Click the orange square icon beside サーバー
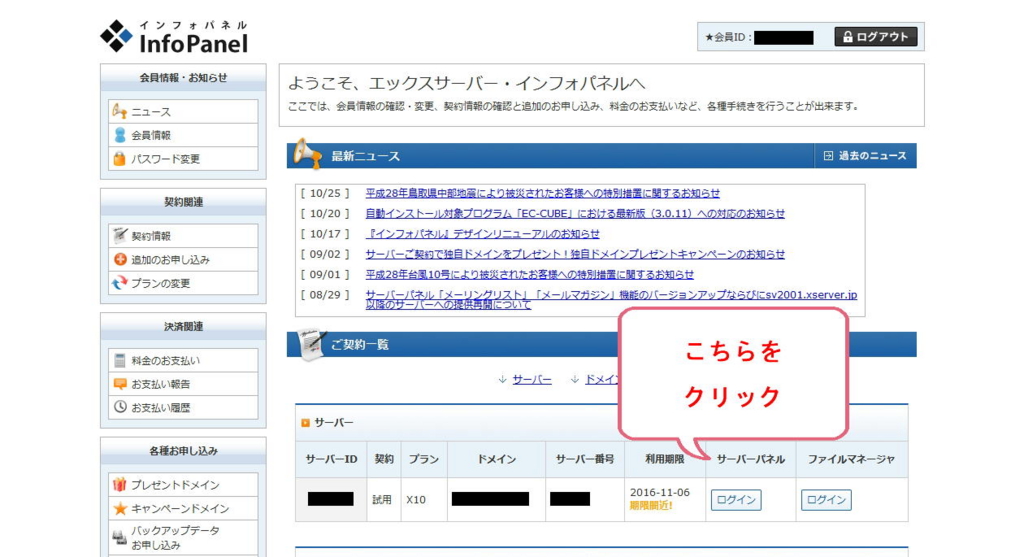 point(305,423)
